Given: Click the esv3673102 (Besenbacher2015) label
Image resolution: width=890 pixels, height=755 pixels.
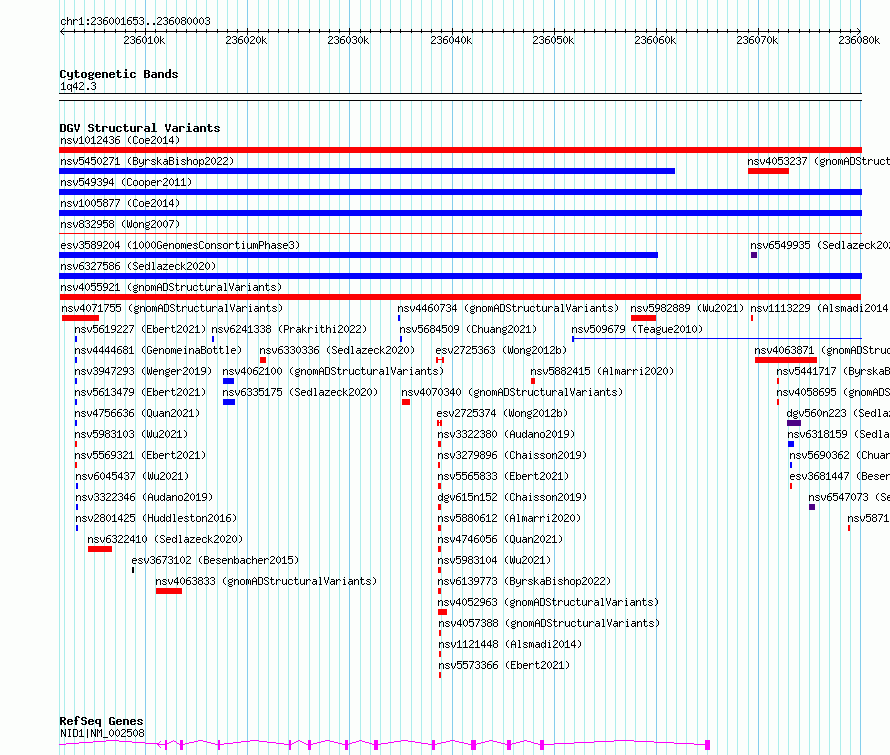Looking at the screenshot, I should [215, 560].
